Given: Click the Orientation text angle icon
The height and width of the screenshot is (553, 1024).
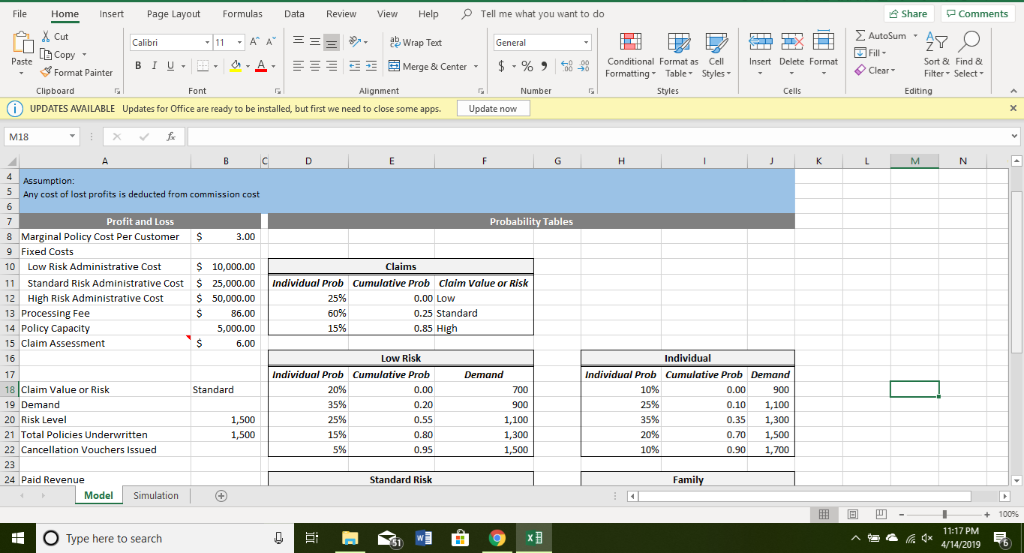Looking at the screenshot, I should pos(355,42).
